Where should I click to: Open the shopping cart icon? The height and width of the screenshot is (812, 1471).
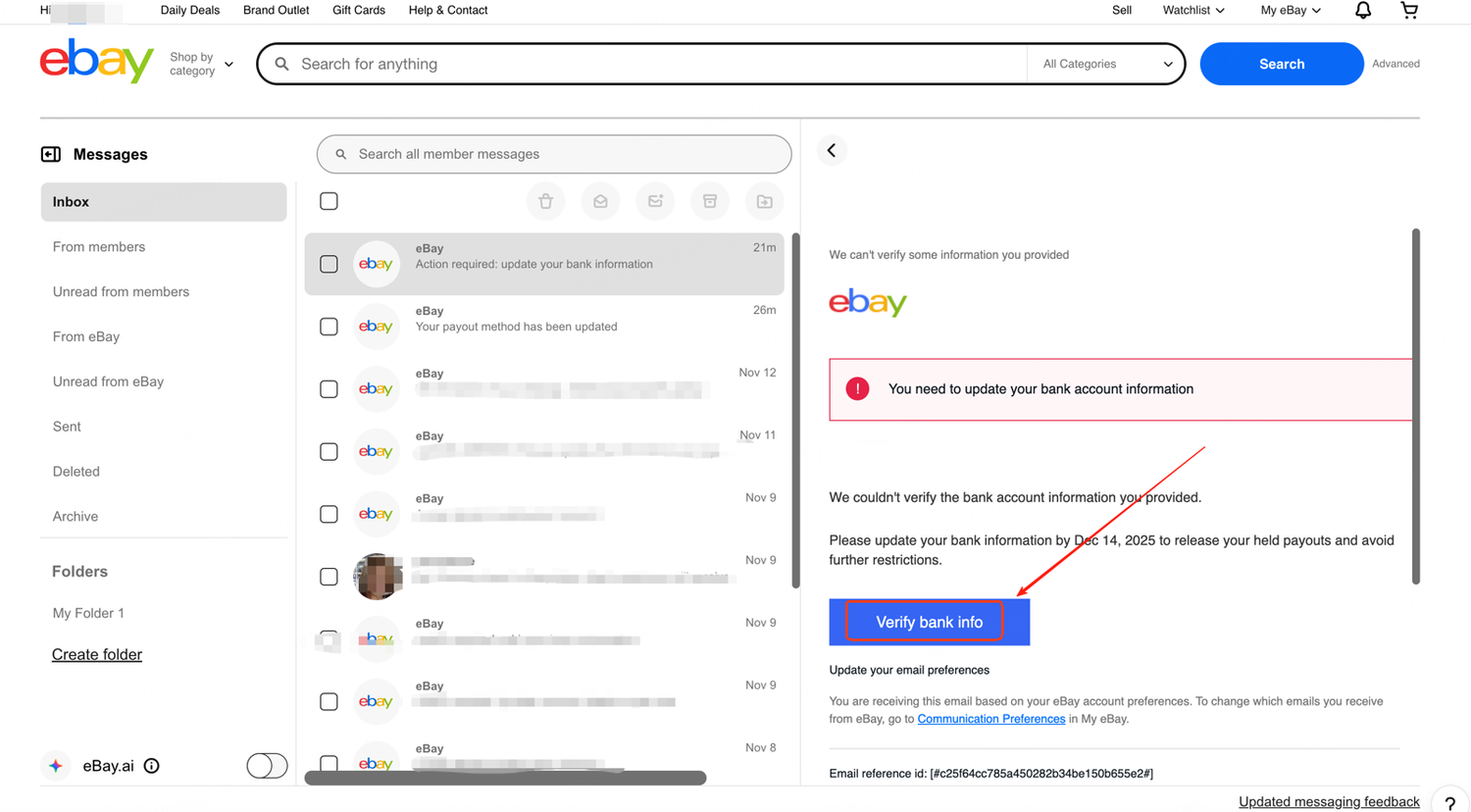point(1409,11)
